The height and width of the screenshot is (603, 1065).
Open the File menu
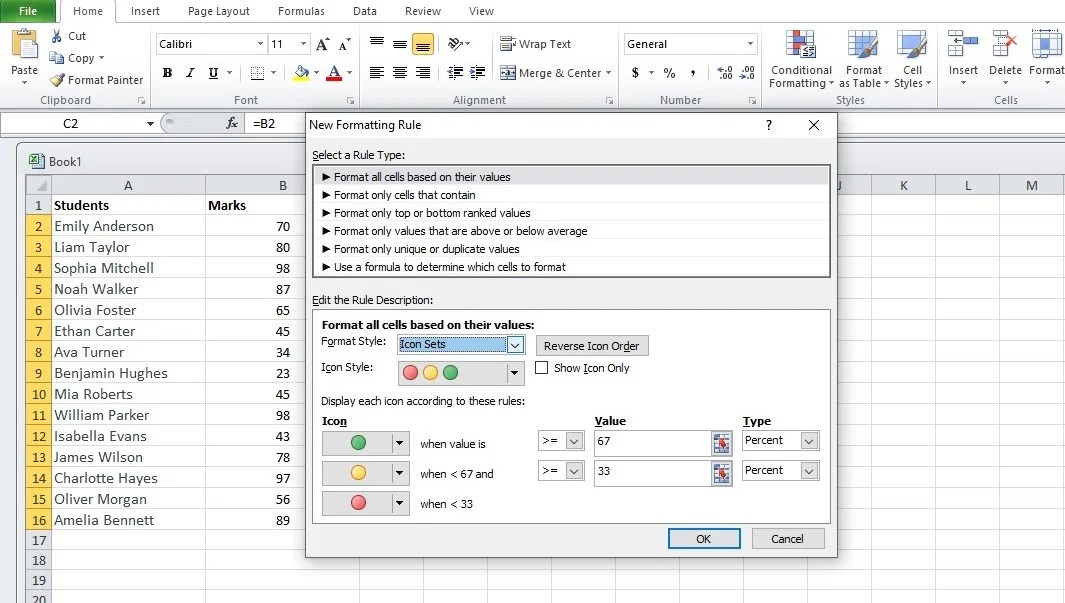click(x=27, y=11)
